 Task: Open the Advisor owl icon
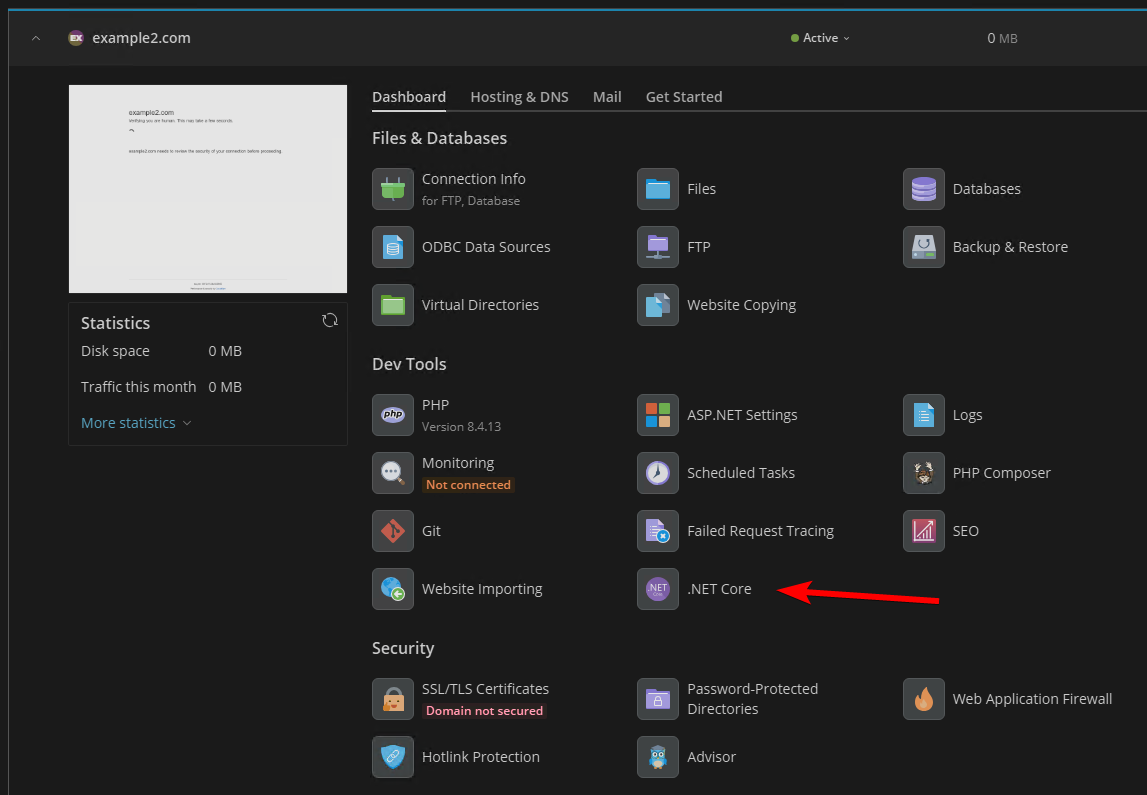[x=657, y=757]
